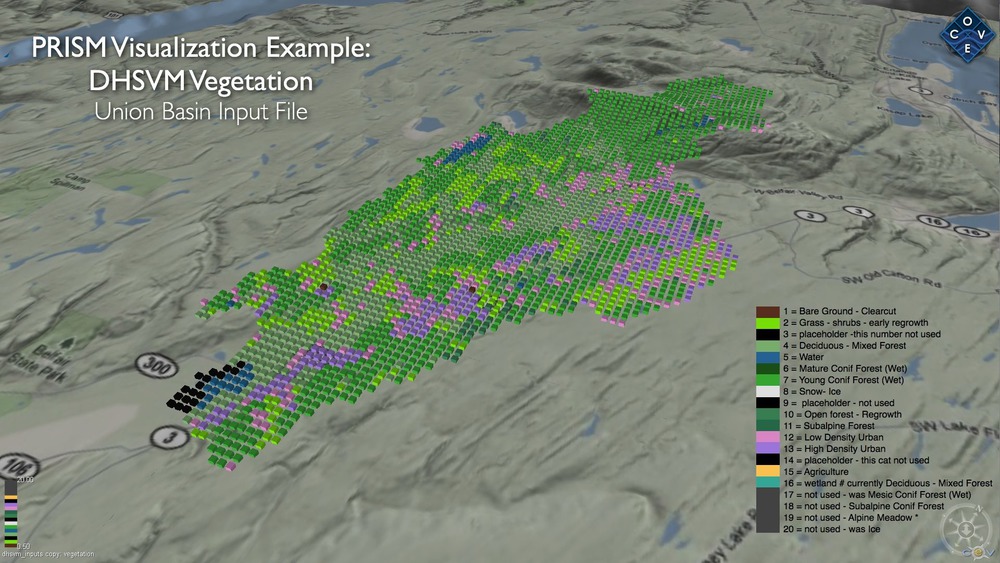Select the blue Water legend swatch
Screen dimensions: 1000x563
(768, 357)
